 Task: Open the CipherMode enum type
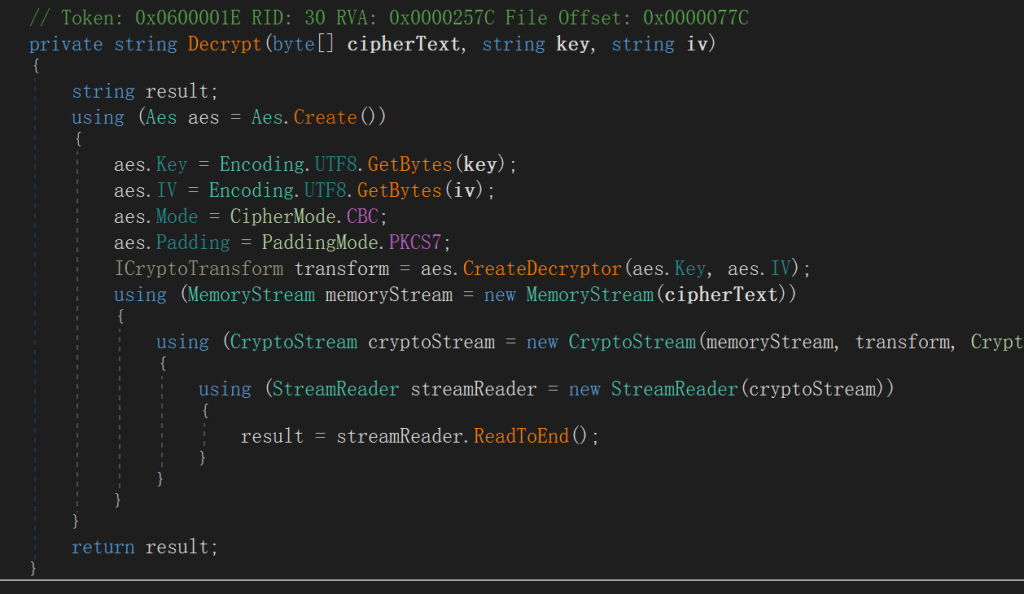(283, 217)
